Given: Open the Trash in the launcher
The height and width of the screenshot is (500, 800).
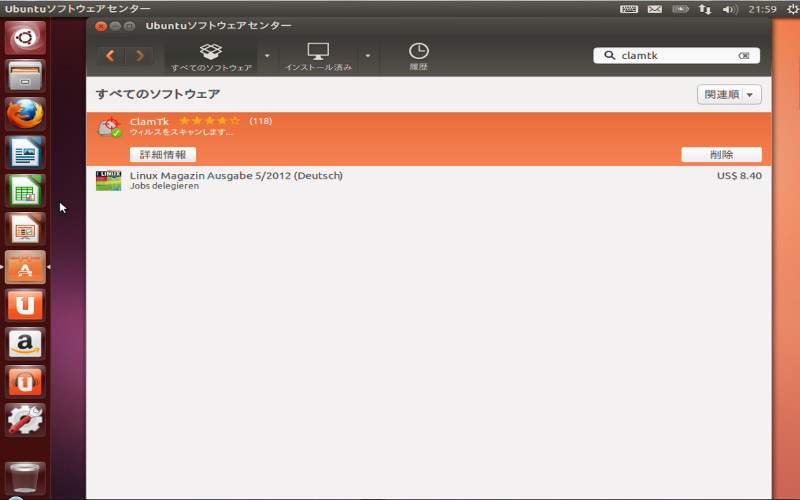Looking at the screenshot, I should pos(25,479).
